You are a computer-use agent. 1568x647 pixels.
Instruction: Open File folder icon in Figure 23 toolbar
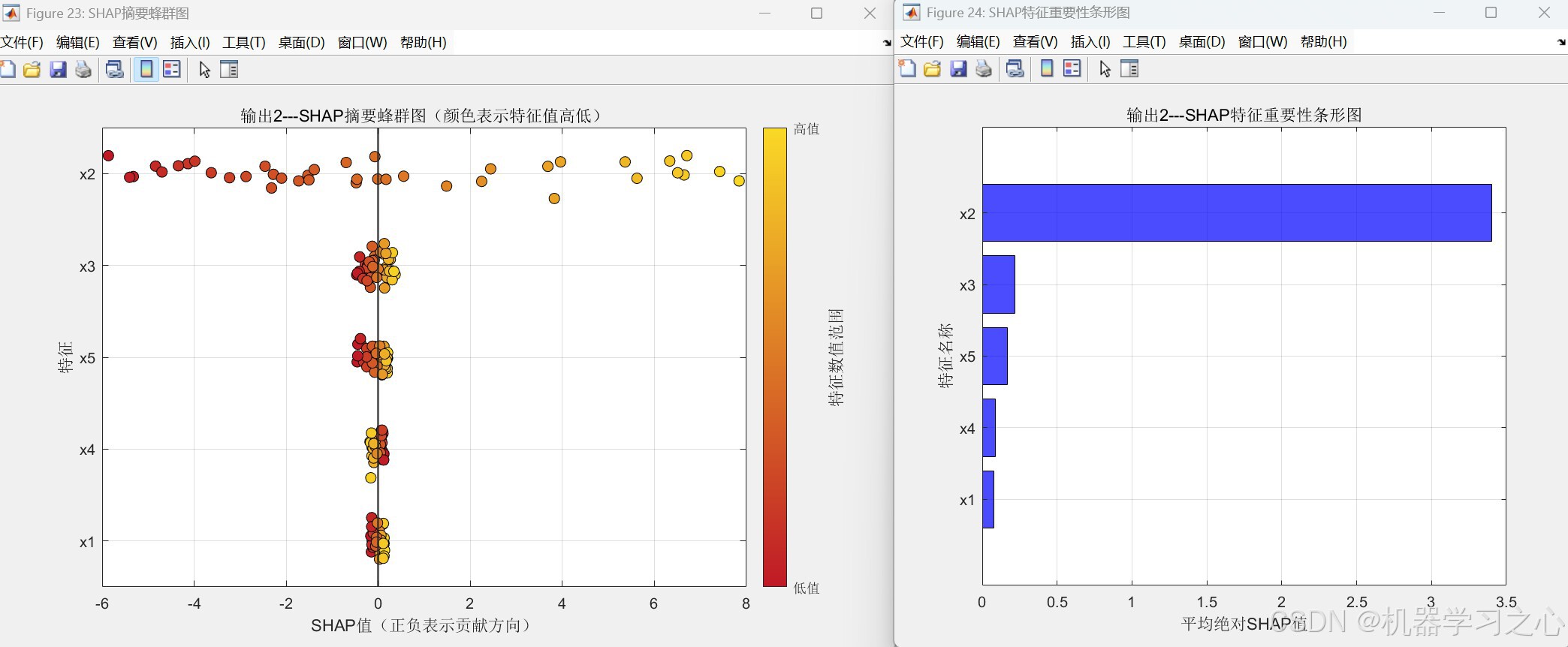pyautogui.click(x=32, y=70)
